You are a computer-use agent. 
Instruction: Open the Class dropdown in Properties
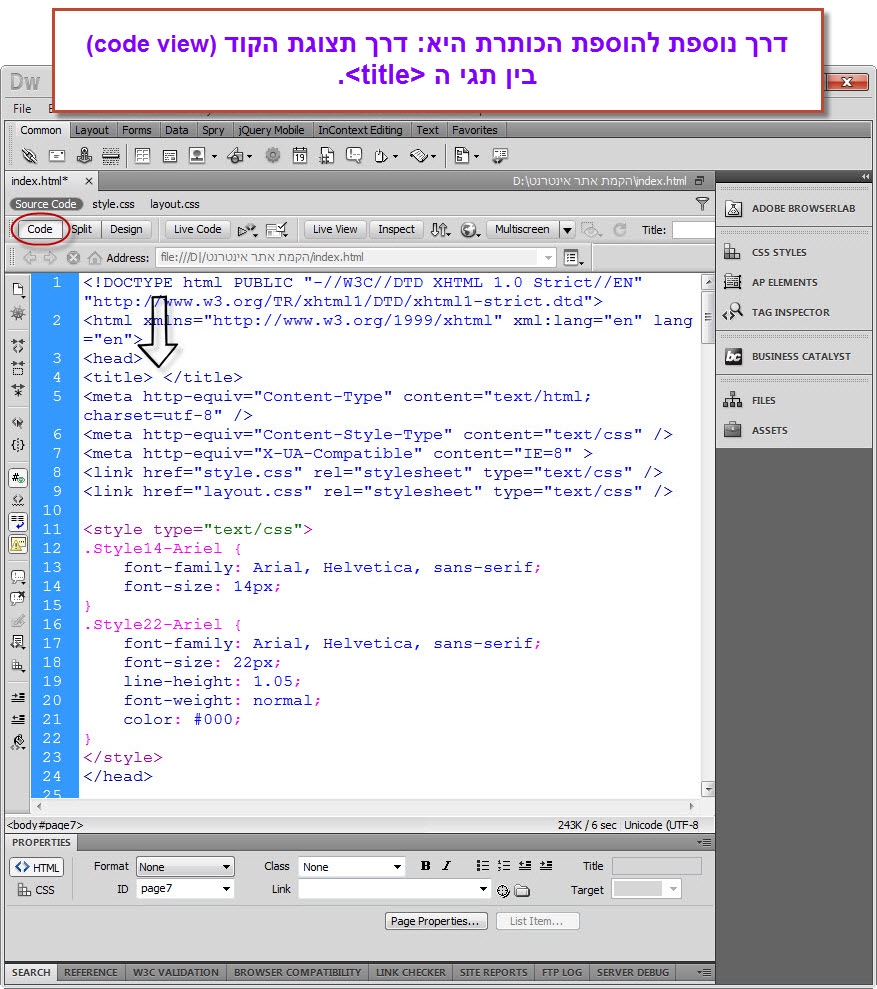(351, 867)
